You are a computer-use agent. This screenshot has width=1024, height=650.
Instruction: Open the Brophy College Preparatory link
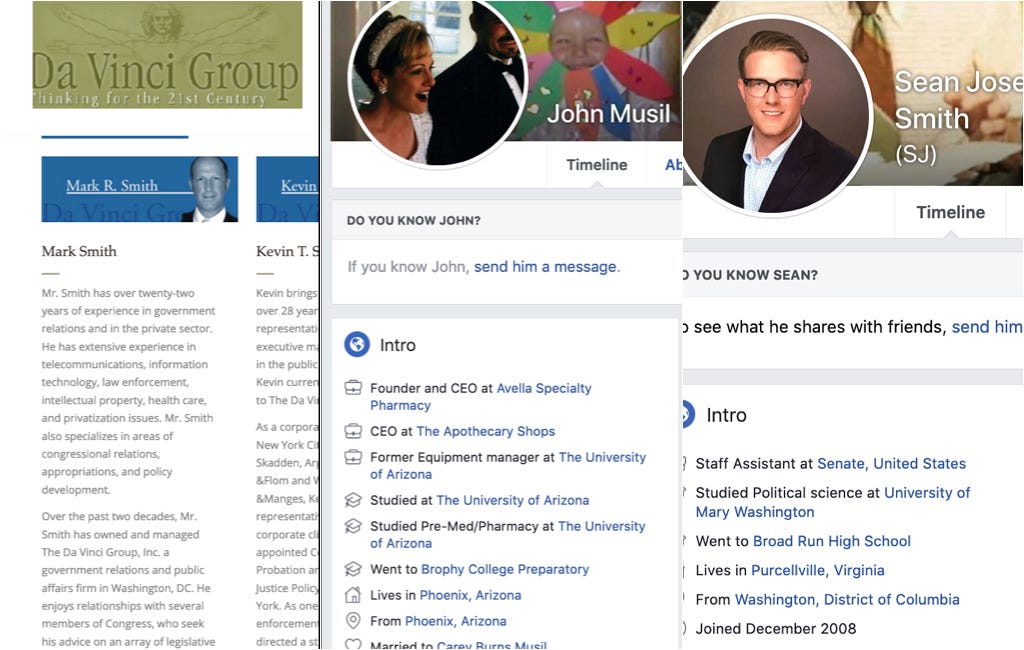505,569
